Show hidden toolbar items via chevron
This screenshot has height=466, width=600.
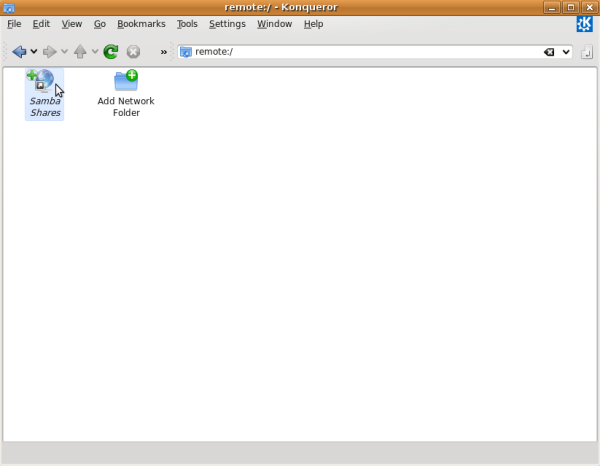coord(163,52)
